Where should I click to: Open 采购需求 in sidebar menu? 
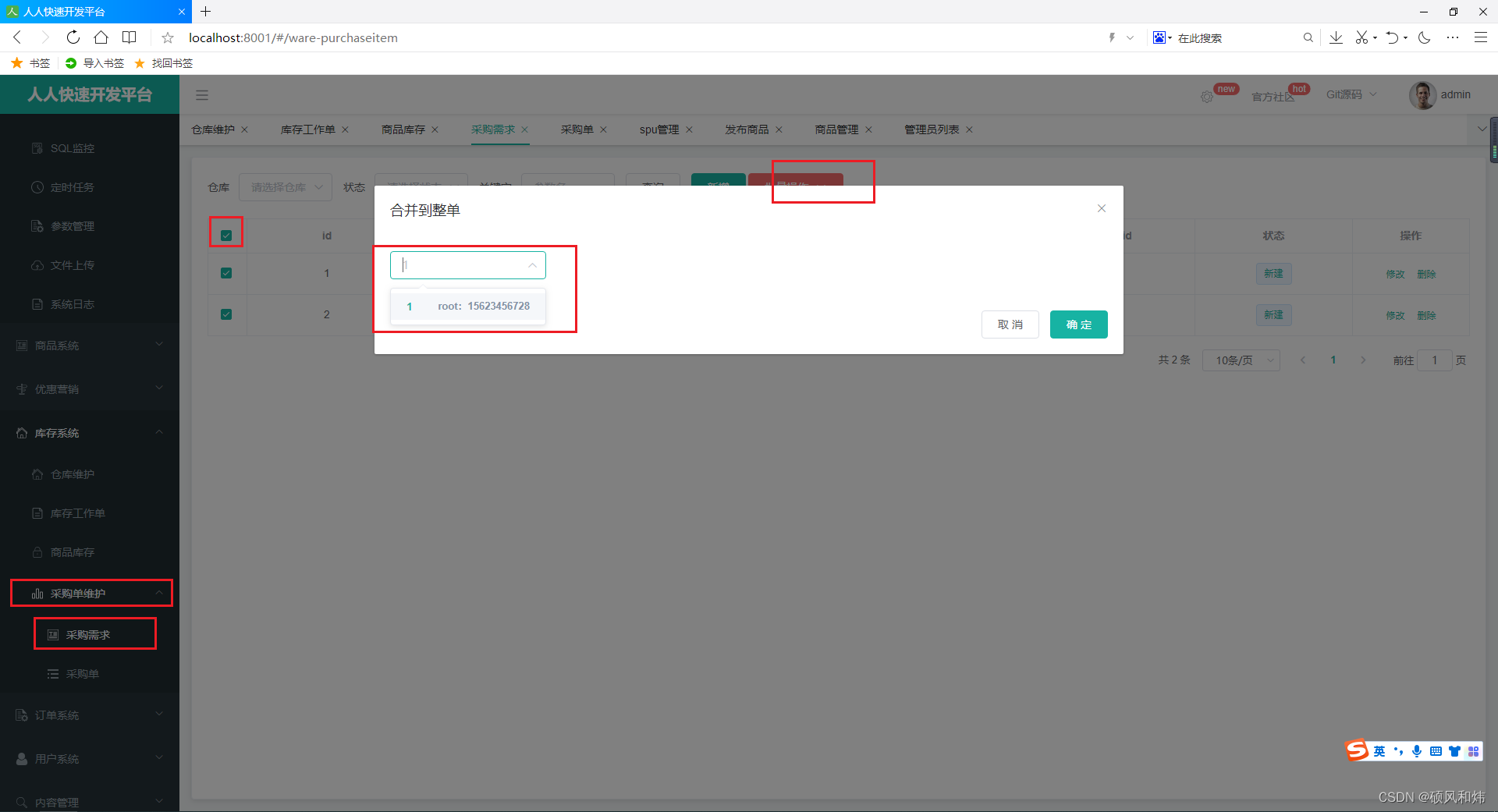click(x=90, y=635)
